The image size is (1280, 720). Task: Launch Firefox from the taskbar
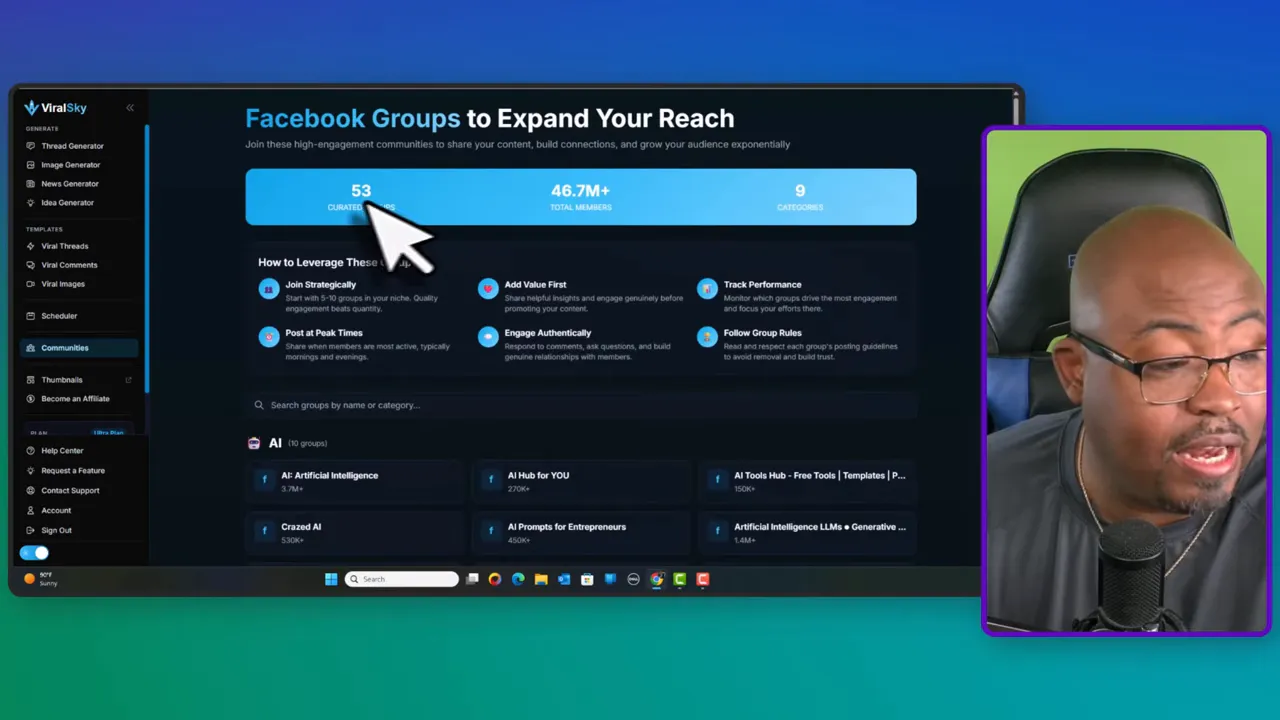pos(495,579)
